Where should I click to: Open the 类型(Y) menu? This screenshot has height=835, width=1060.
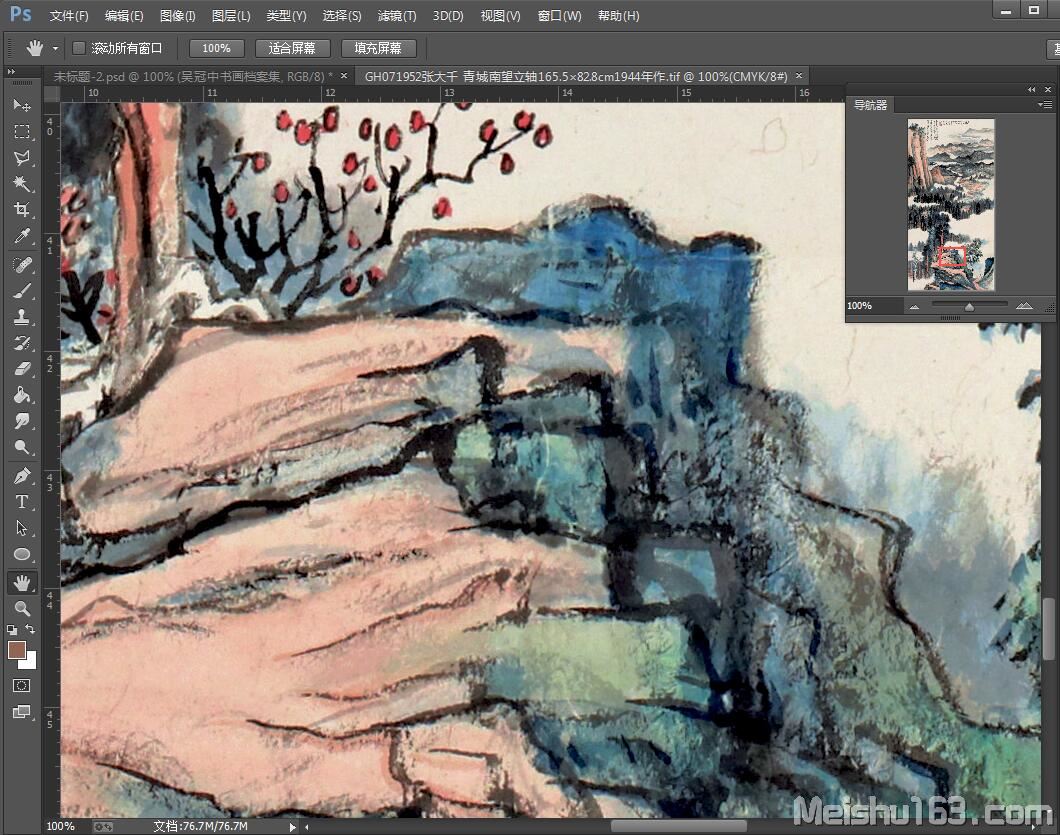pyautogui.click(x=286, y=16)
